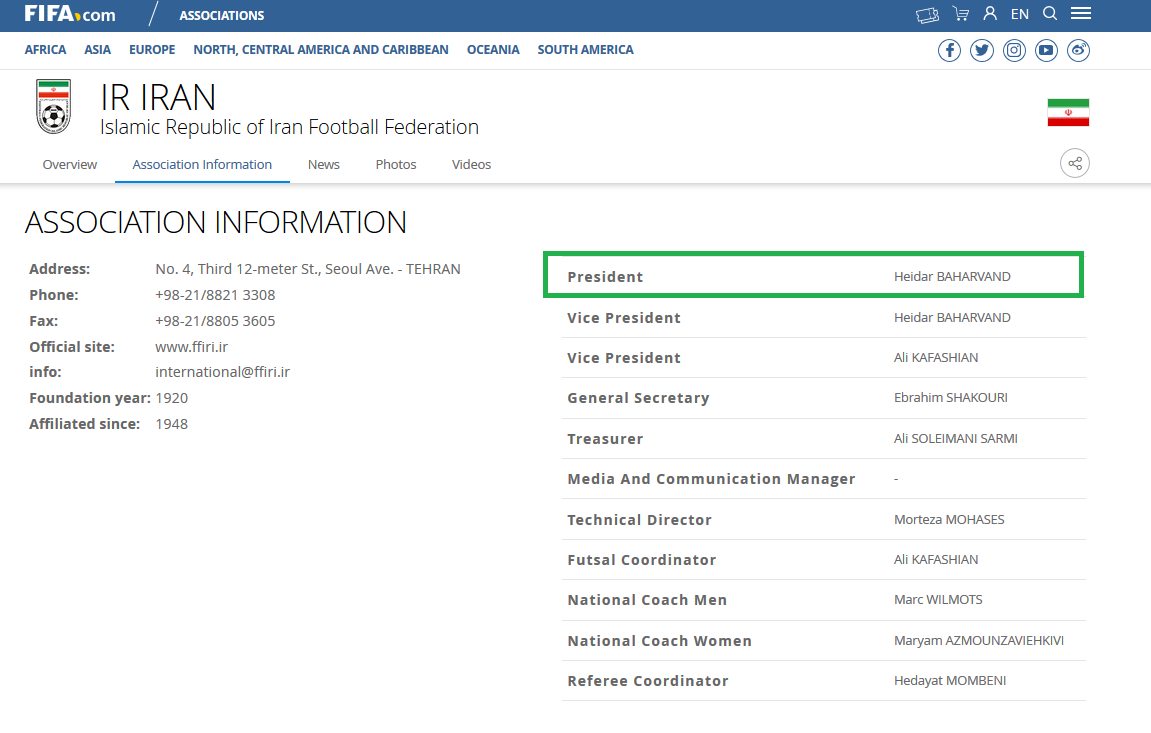Click the international@ffiri.ir email link
The image size is (1151, 733).
(x=222, y=372)
